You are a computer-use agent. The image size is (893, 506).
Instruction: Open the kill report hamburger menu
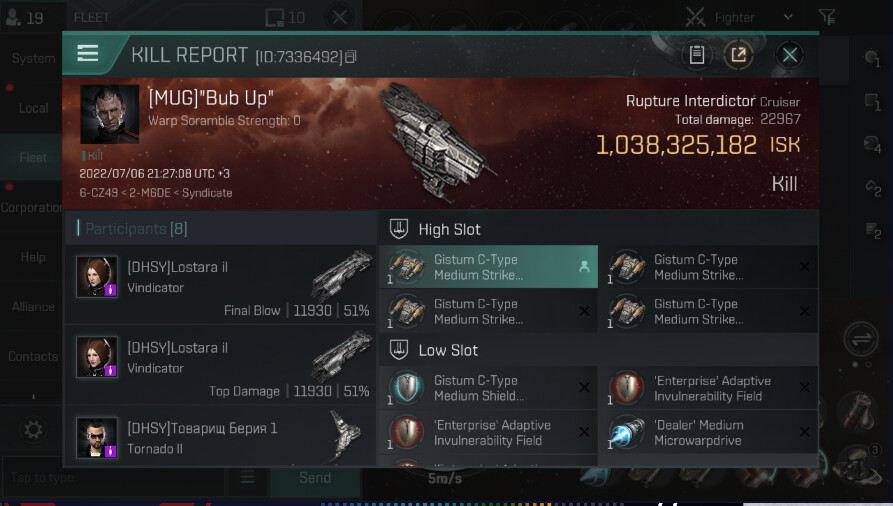point(88,54)
